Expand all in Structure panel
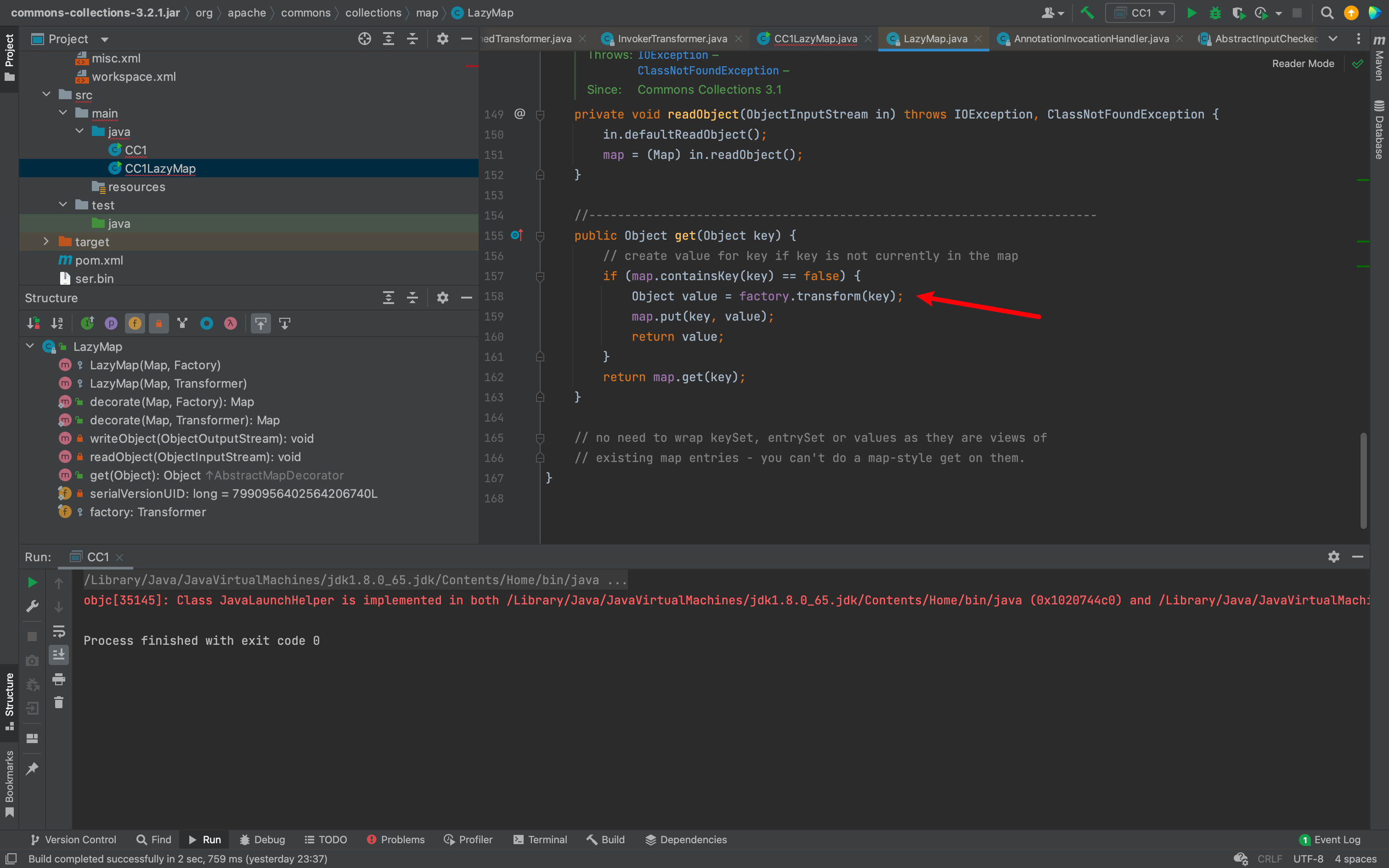This screenshot has height=868, width=1389. tap(389, 298)
